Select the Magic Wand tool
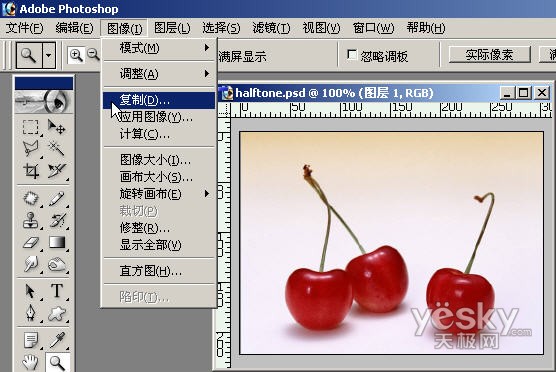The image size is (556, 372). coord(57,149)
